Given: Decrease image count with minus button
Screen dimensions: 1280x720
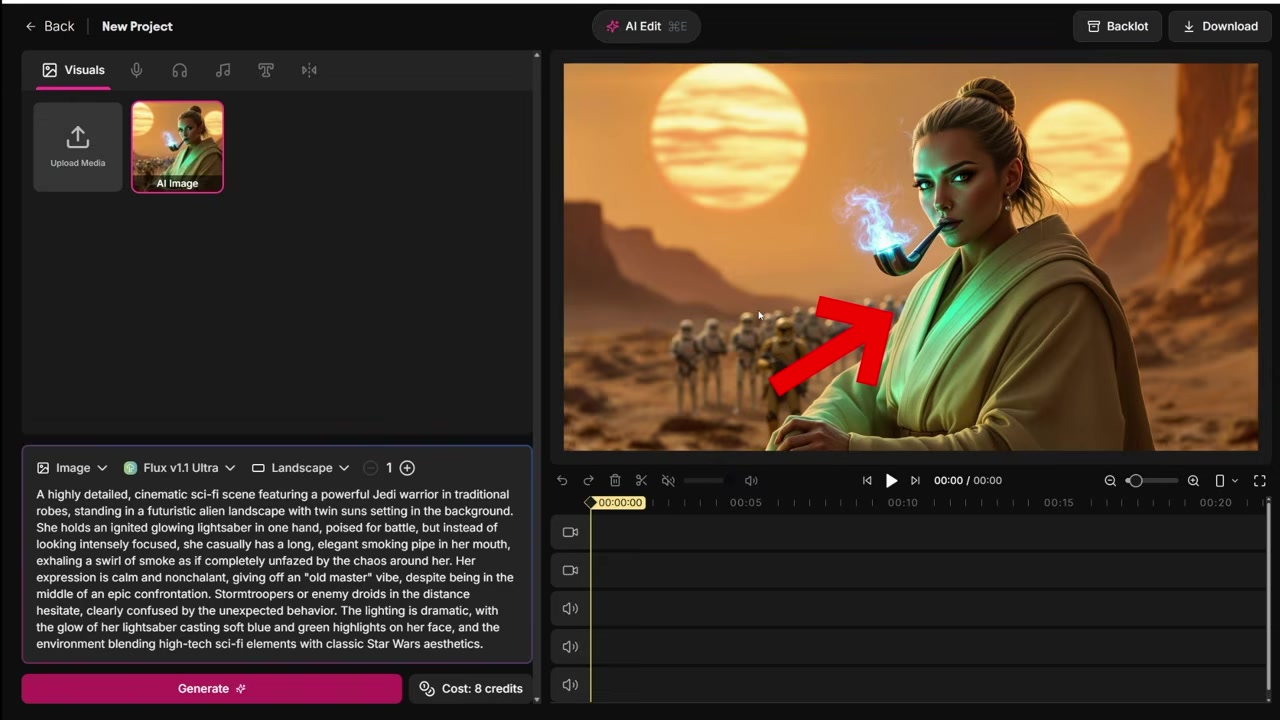Looking at the screenshot, I should tap(371, 468).
